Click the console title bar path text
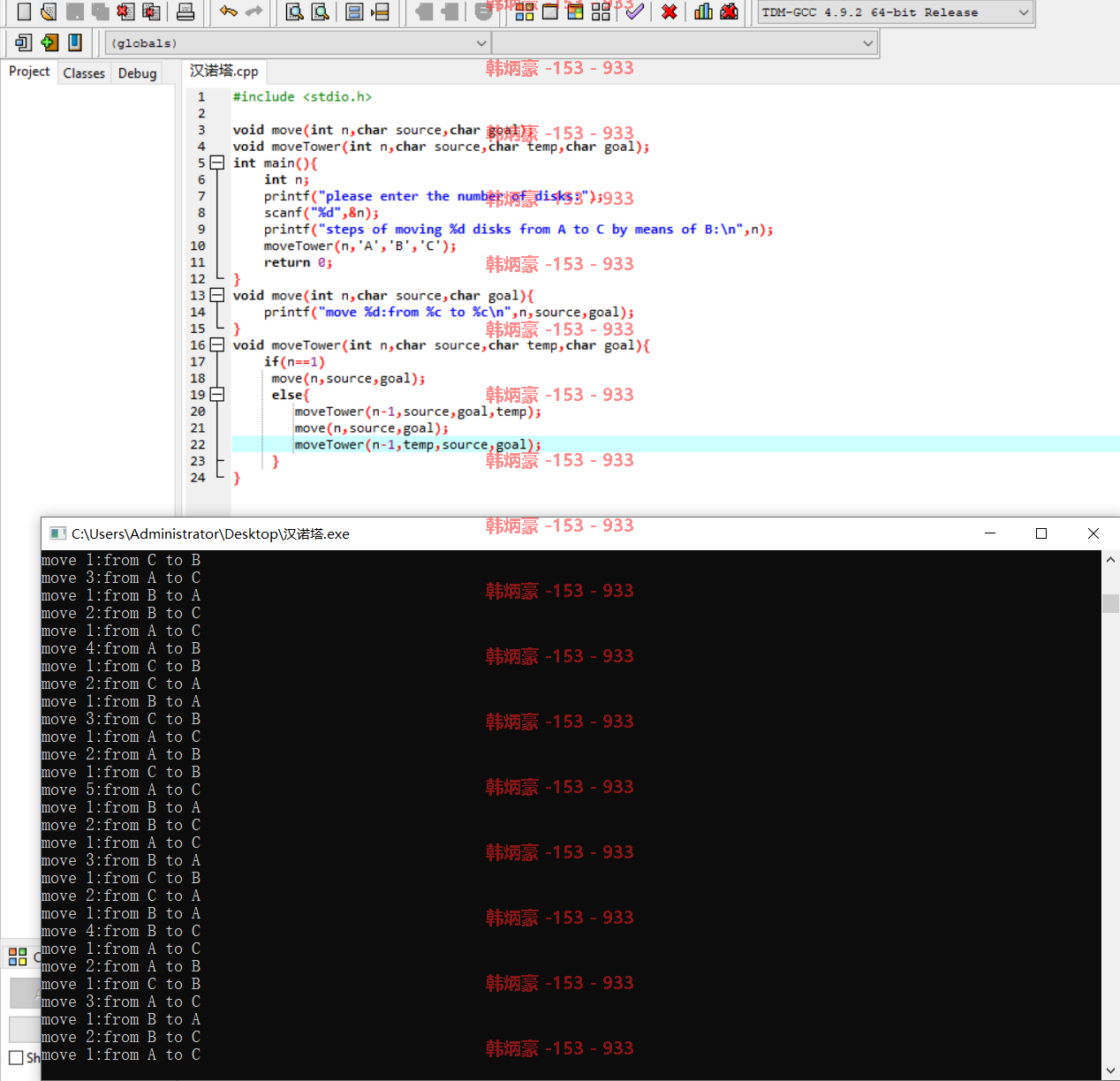 pyautogui.click(x=210, y=533)
